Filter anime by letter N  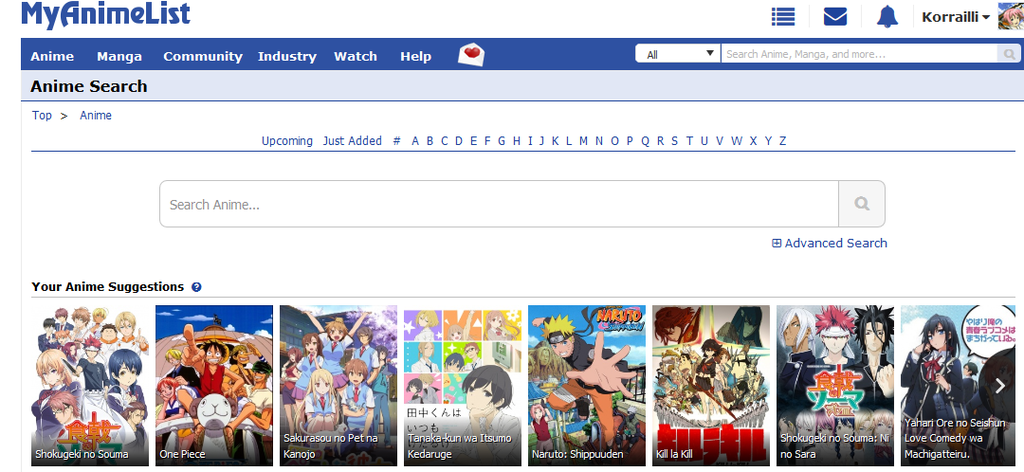click(x=599, y=140)
